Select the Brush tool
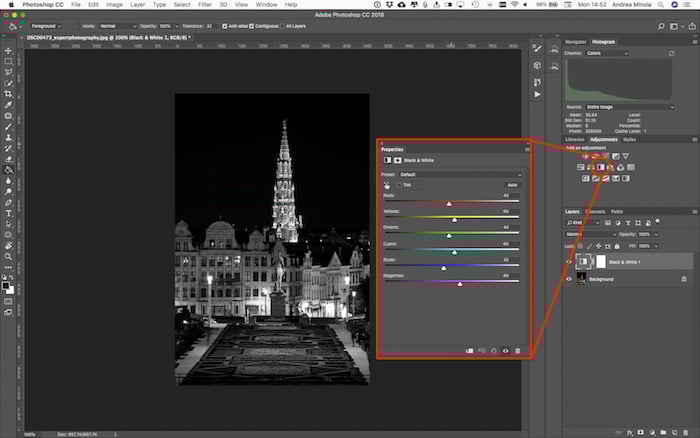 click(8, 127)
